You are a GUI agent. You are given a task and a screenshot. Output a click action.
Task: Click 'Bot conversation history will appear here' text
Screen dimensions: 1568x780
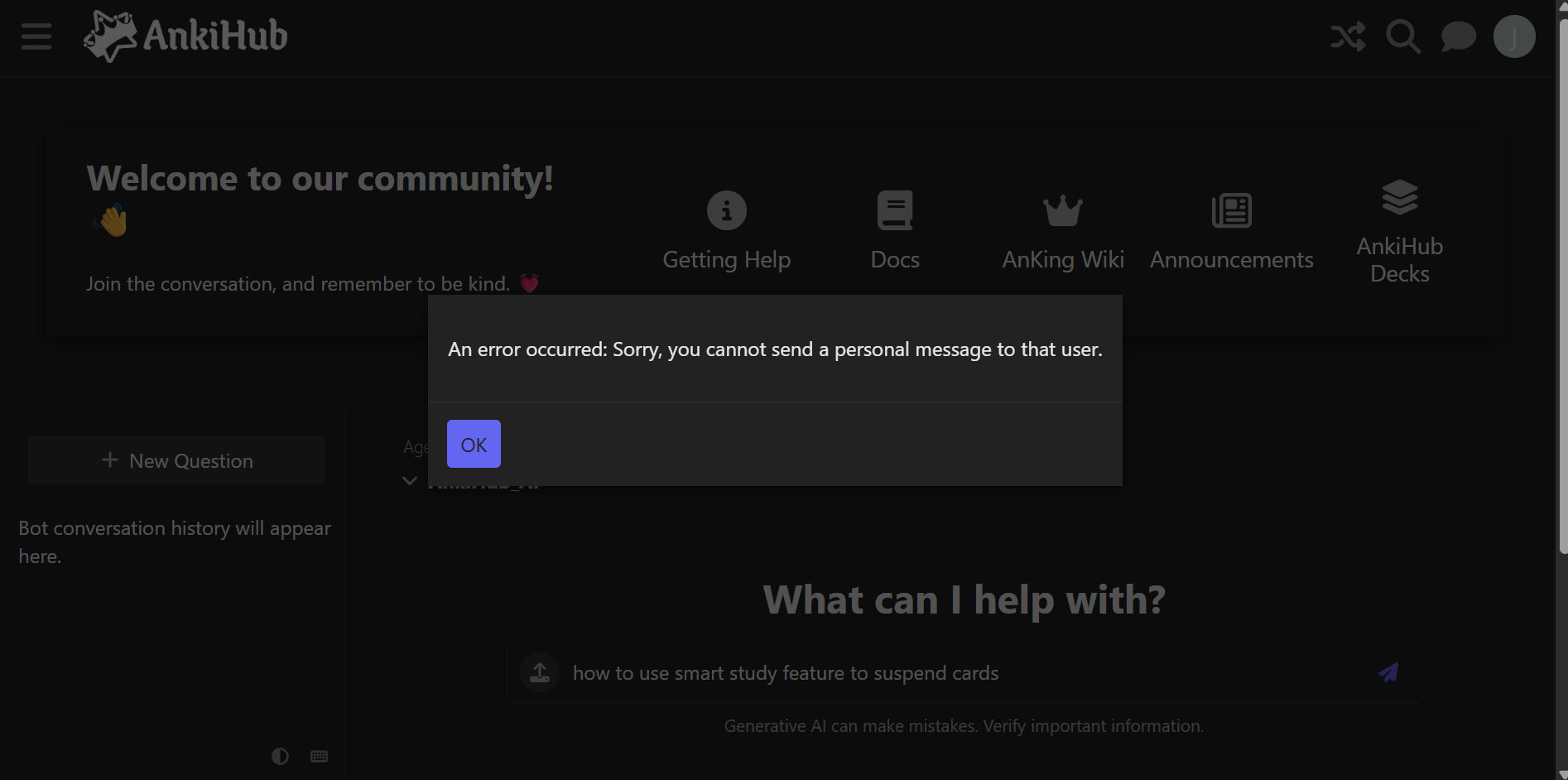coord(175,542)
